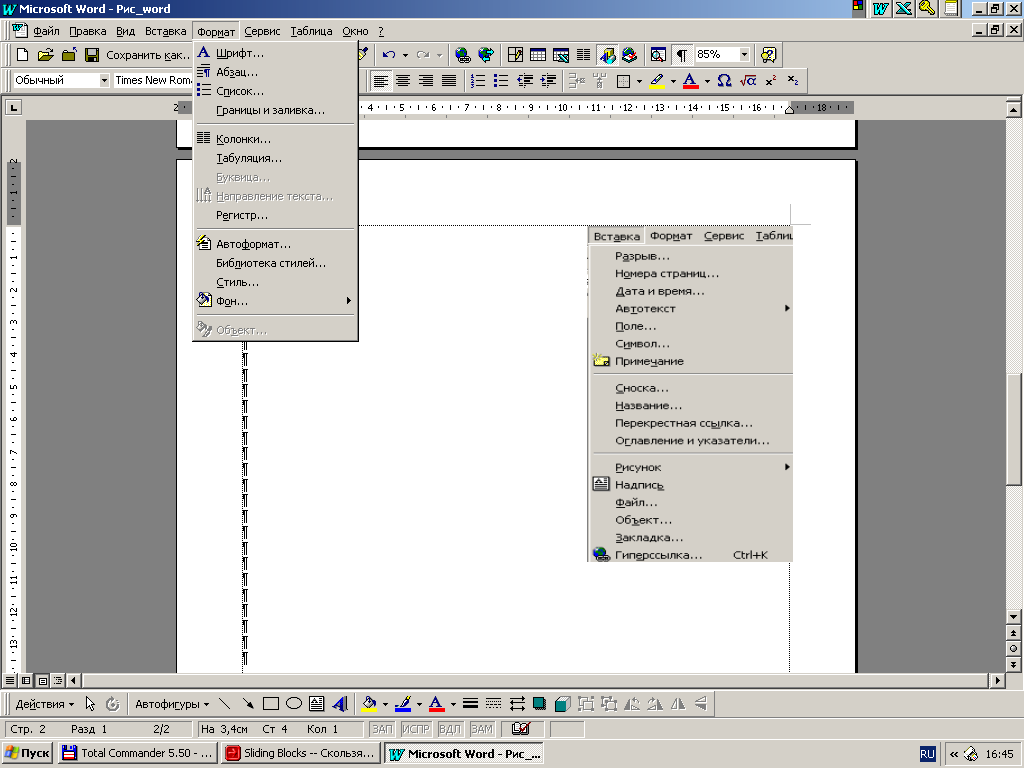
Task: Choose Шрифт… from the Формат menu
Action: pos(276,53)
